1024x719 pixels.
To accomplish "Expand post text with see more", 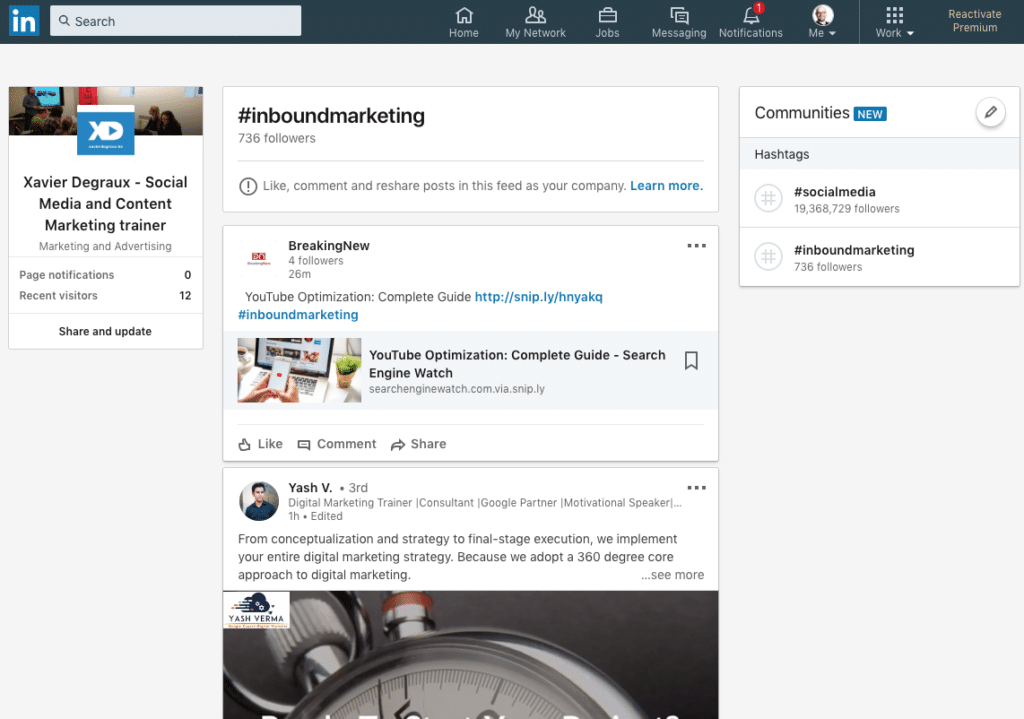I will [x=672, y=575].
